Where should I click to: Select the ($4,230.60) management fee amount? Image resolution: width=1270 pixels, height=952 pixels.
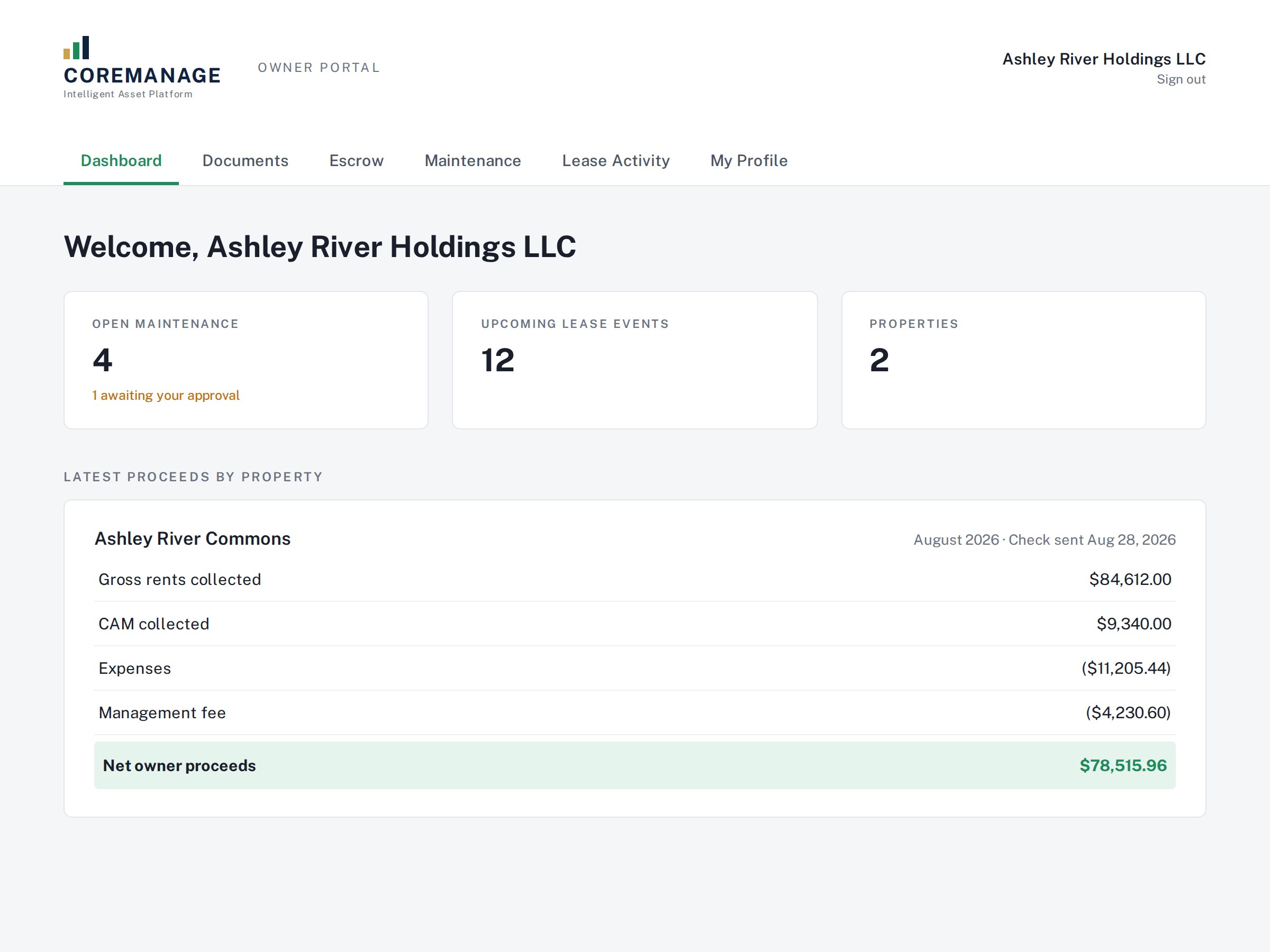[x=1128, y=713]
